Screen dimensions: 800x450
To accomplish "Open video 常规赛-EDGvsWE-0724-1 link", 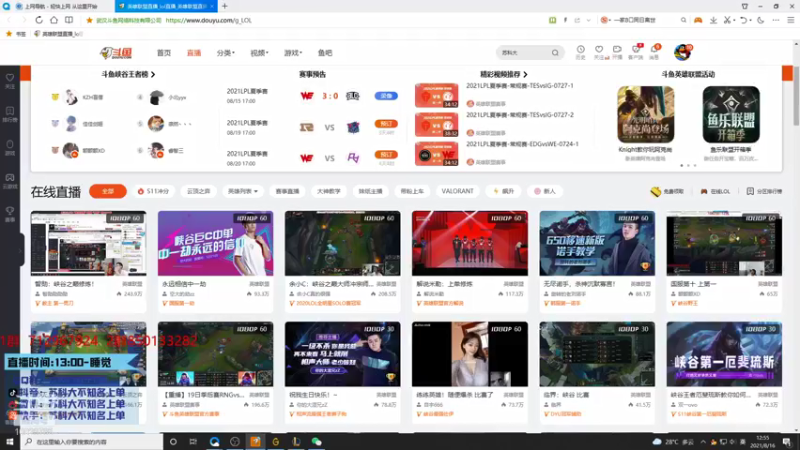I will [522, 144].
